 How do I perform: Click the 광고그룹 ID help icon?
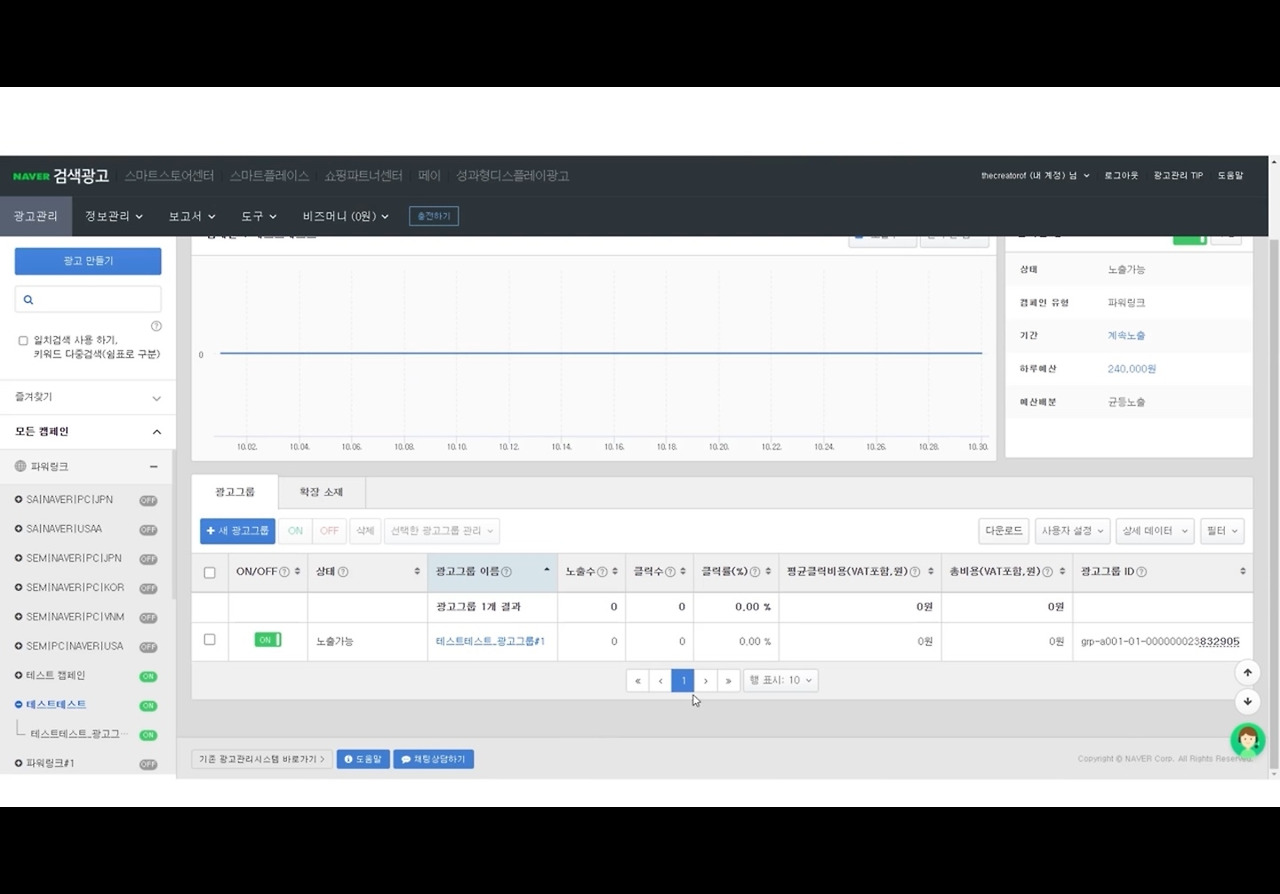tap(1141, 572)
